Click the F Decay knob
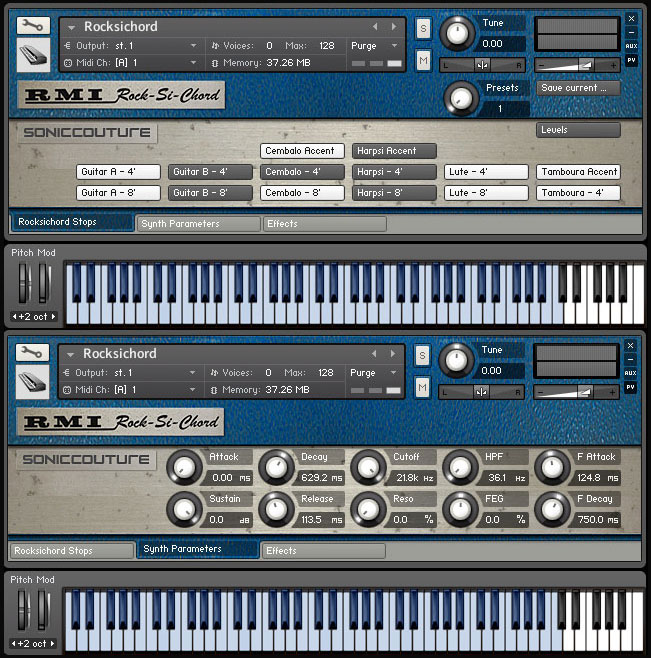The image size is (651, 658). (551, 509)
